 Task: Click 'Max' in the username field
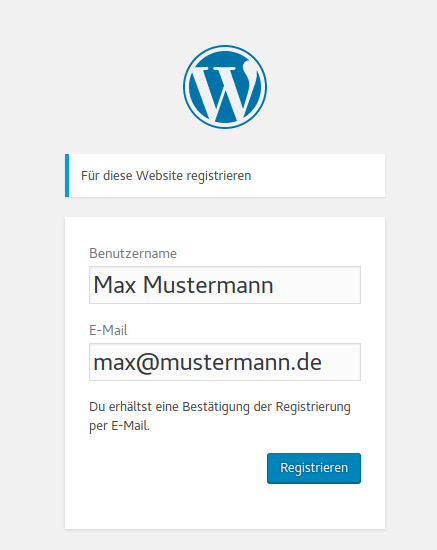(x=115, y=285)
